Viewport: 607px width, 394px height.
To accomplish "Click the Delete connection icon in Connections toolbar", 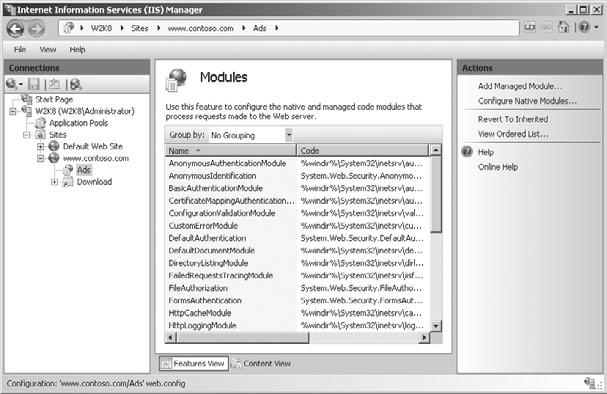I will (76, 84).
